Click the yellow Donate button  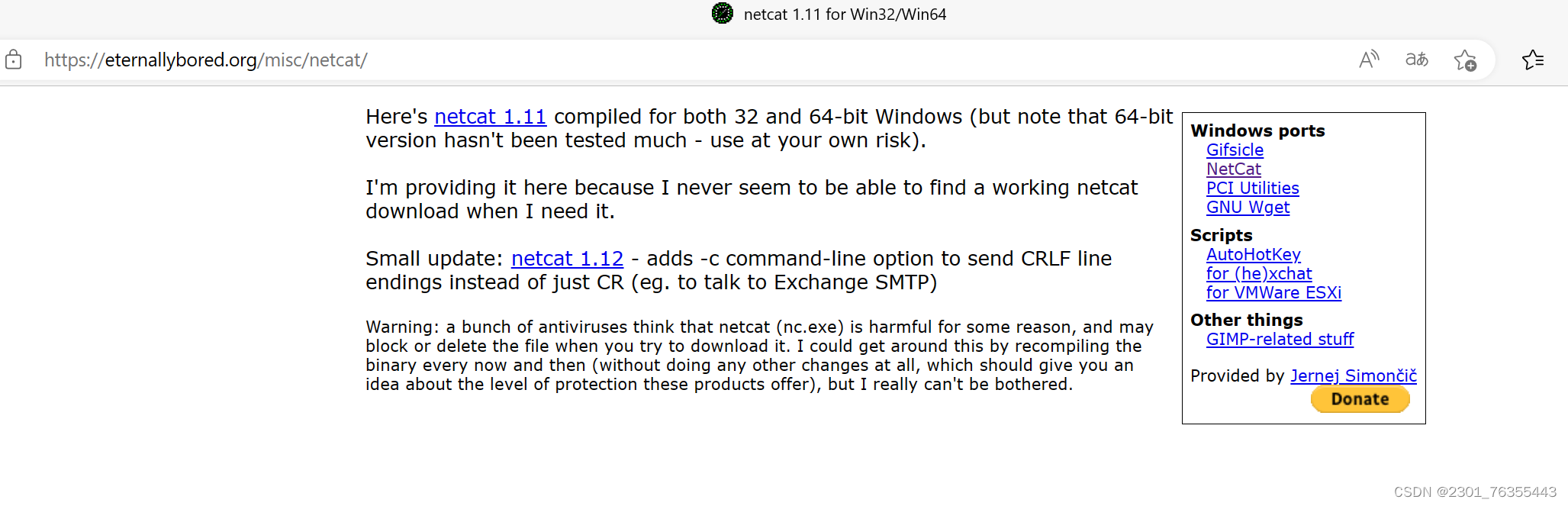(x=1360, y=399)
